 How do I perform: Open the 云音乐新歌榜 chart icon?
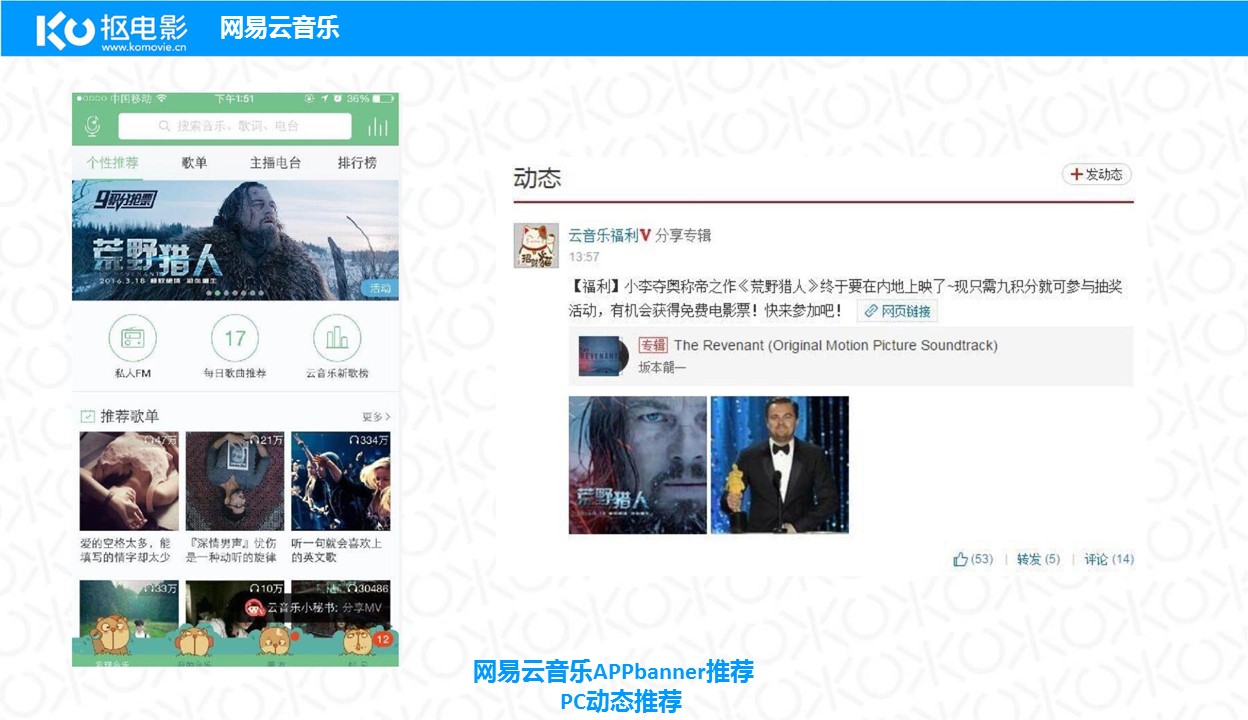[x=337, y=339]
